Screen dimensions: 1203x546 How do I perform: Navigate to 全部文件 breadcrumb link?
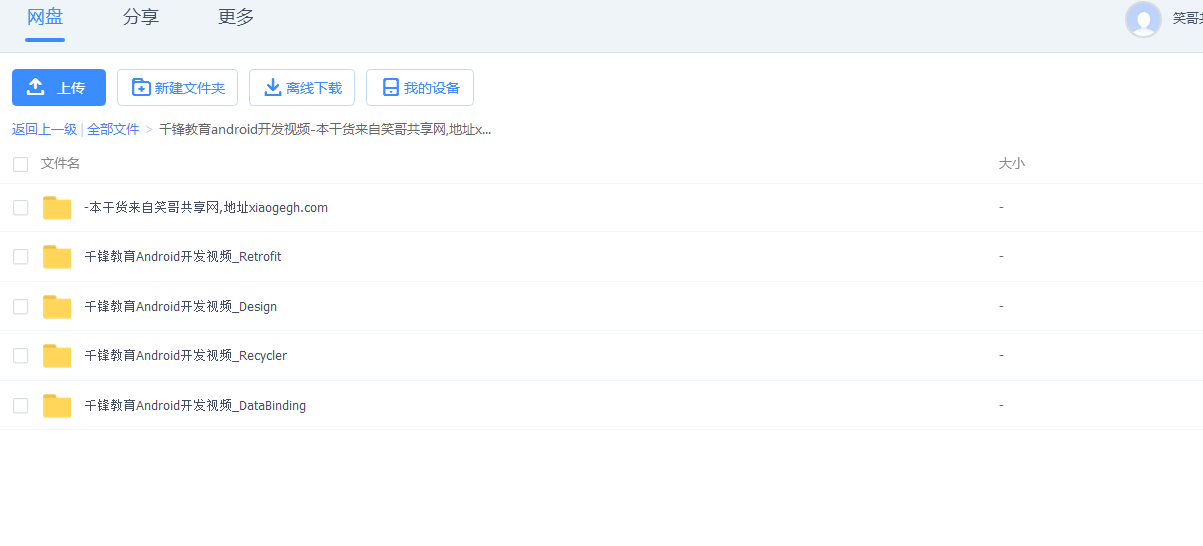point(113,129)
